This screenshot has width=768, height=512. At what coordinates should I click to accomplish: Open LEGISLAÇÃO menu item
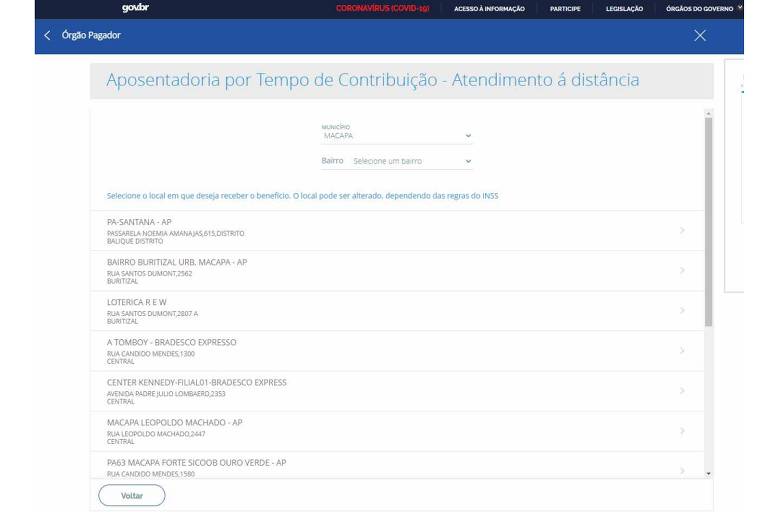624,9
